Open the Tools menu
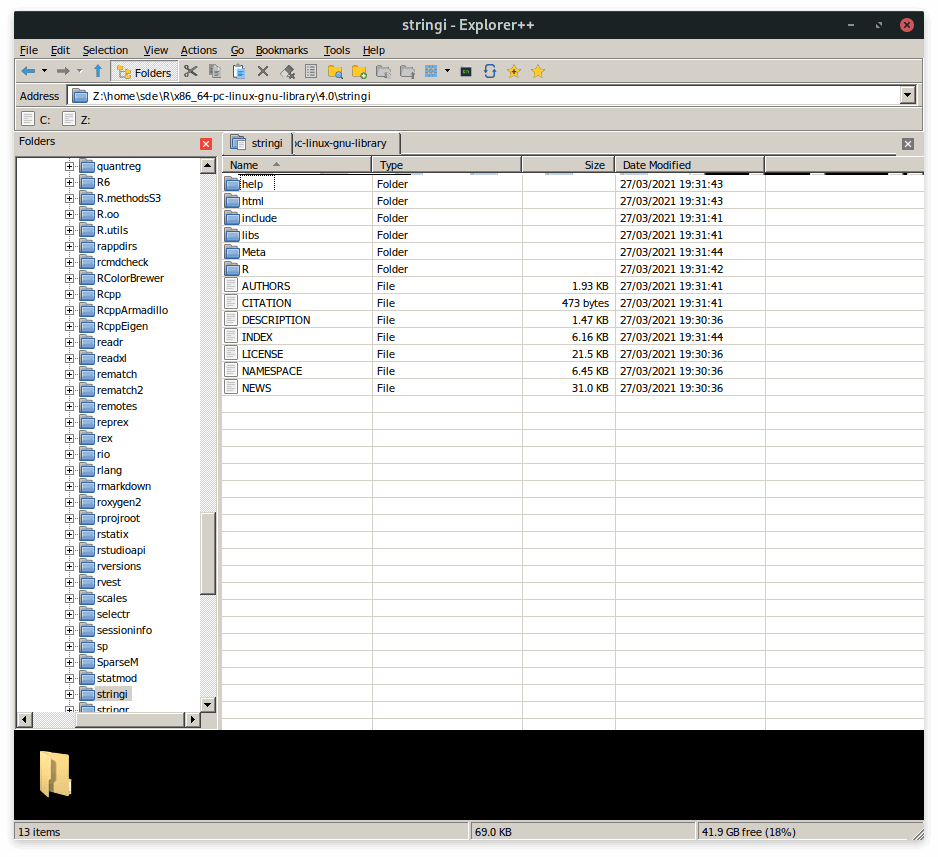The height and width of the screenshot is (857, 938). click(x=337, y=50)
